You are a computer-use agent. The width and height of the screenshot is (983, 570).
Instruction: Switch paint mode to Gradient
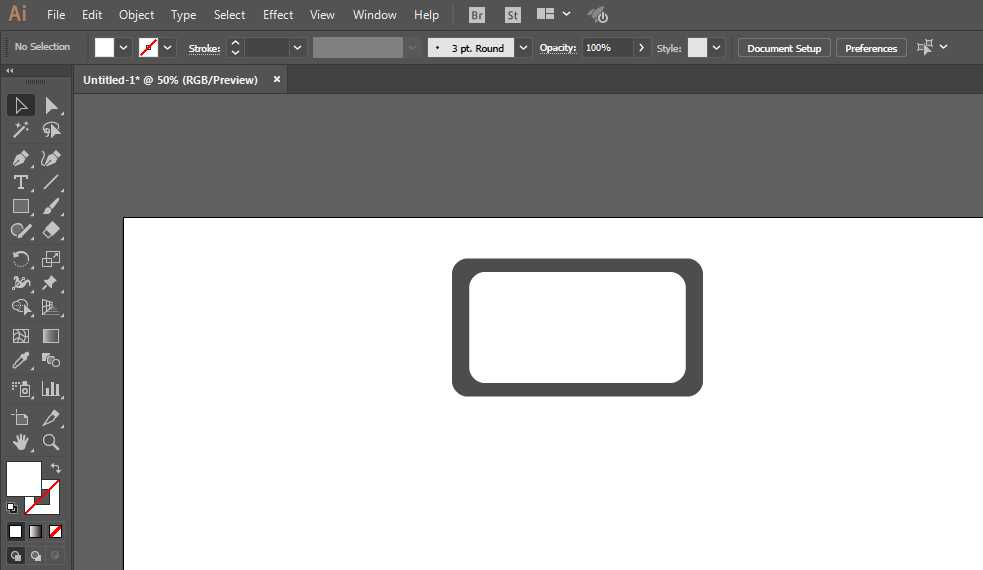[x=35, y=531]
